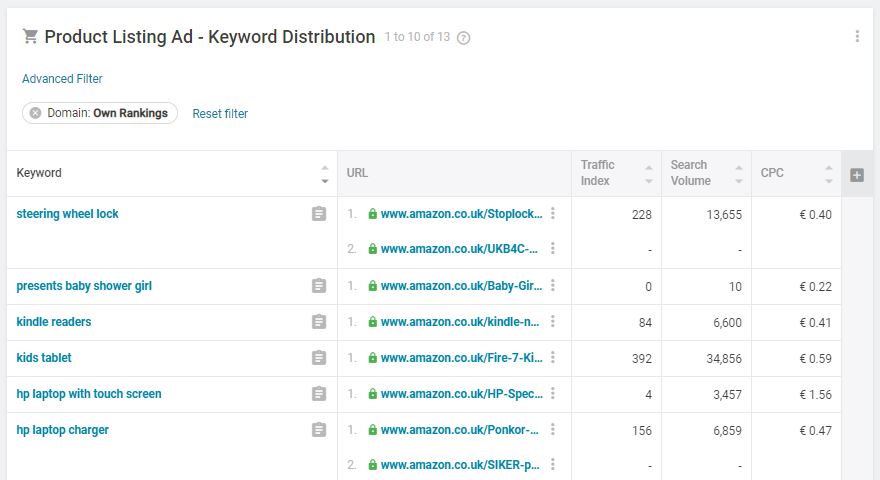The height and width of the screenshot is (480, 880).
Task: Open the kids tablet keyword
Action: [44, 358]
